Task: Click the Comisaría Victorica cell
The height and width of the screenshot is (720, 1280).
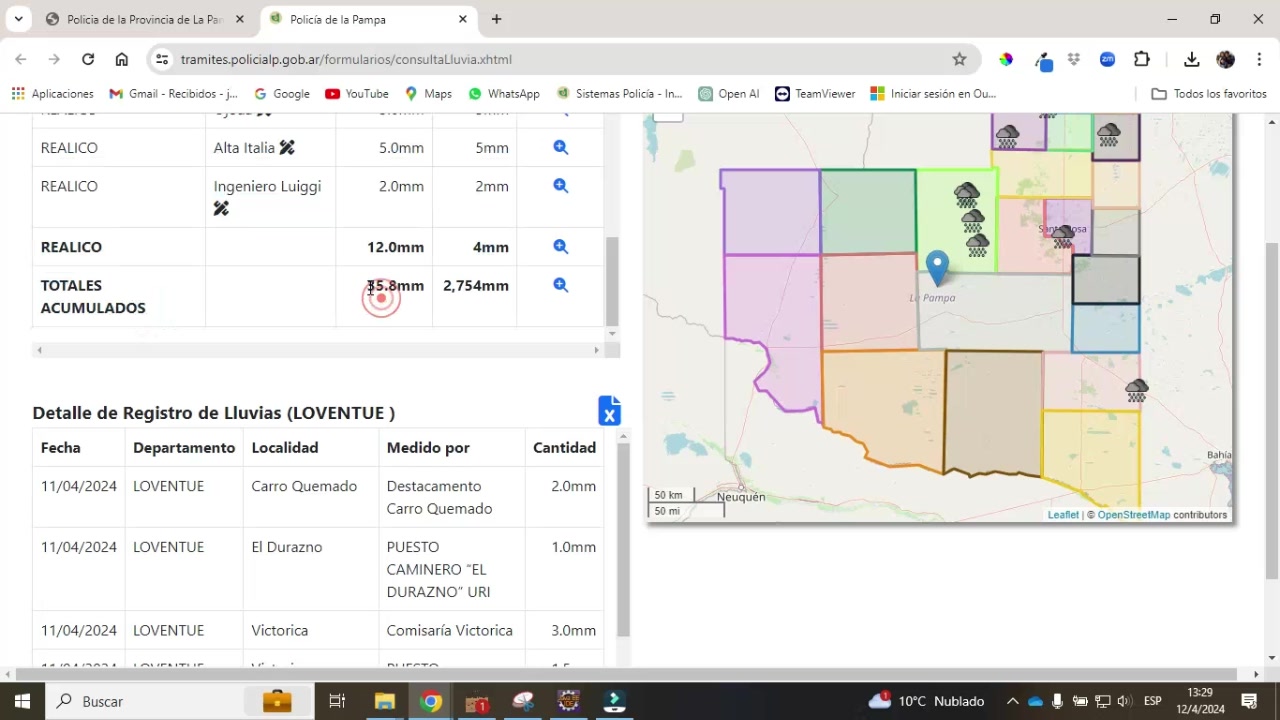Action: coord(450,630)
